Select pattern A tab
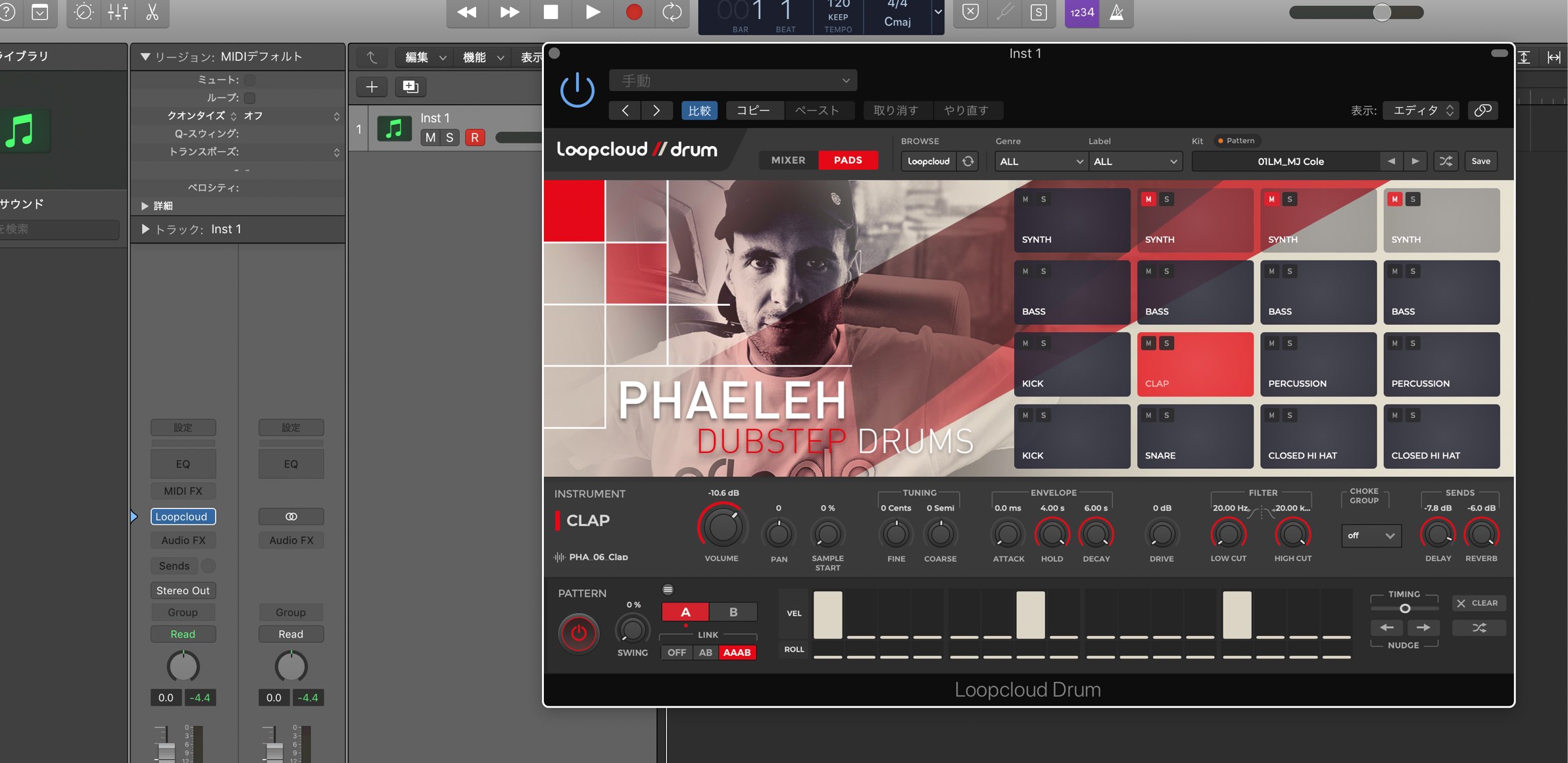 (685, 612)
